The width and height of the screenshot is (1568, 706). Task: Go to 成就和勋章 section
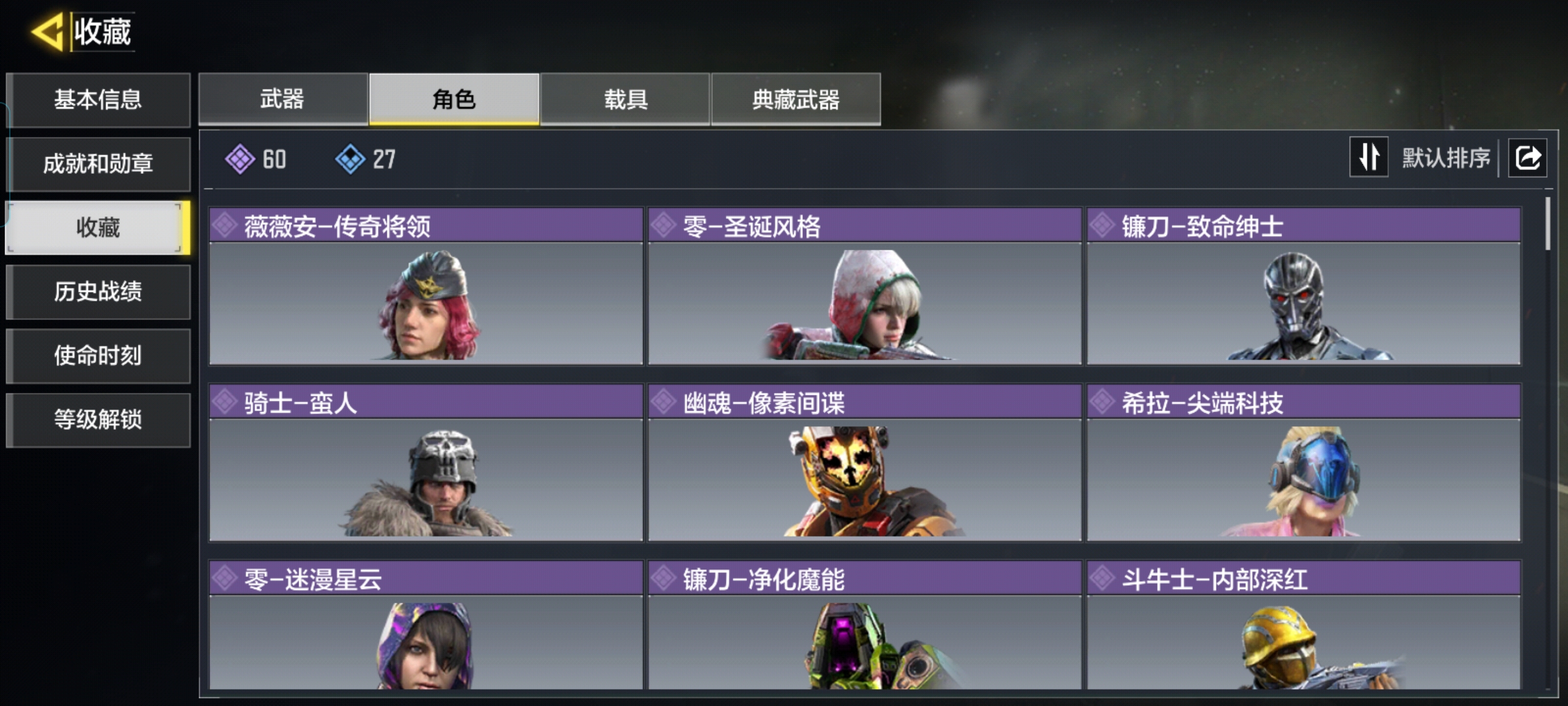tap(98, 163)
